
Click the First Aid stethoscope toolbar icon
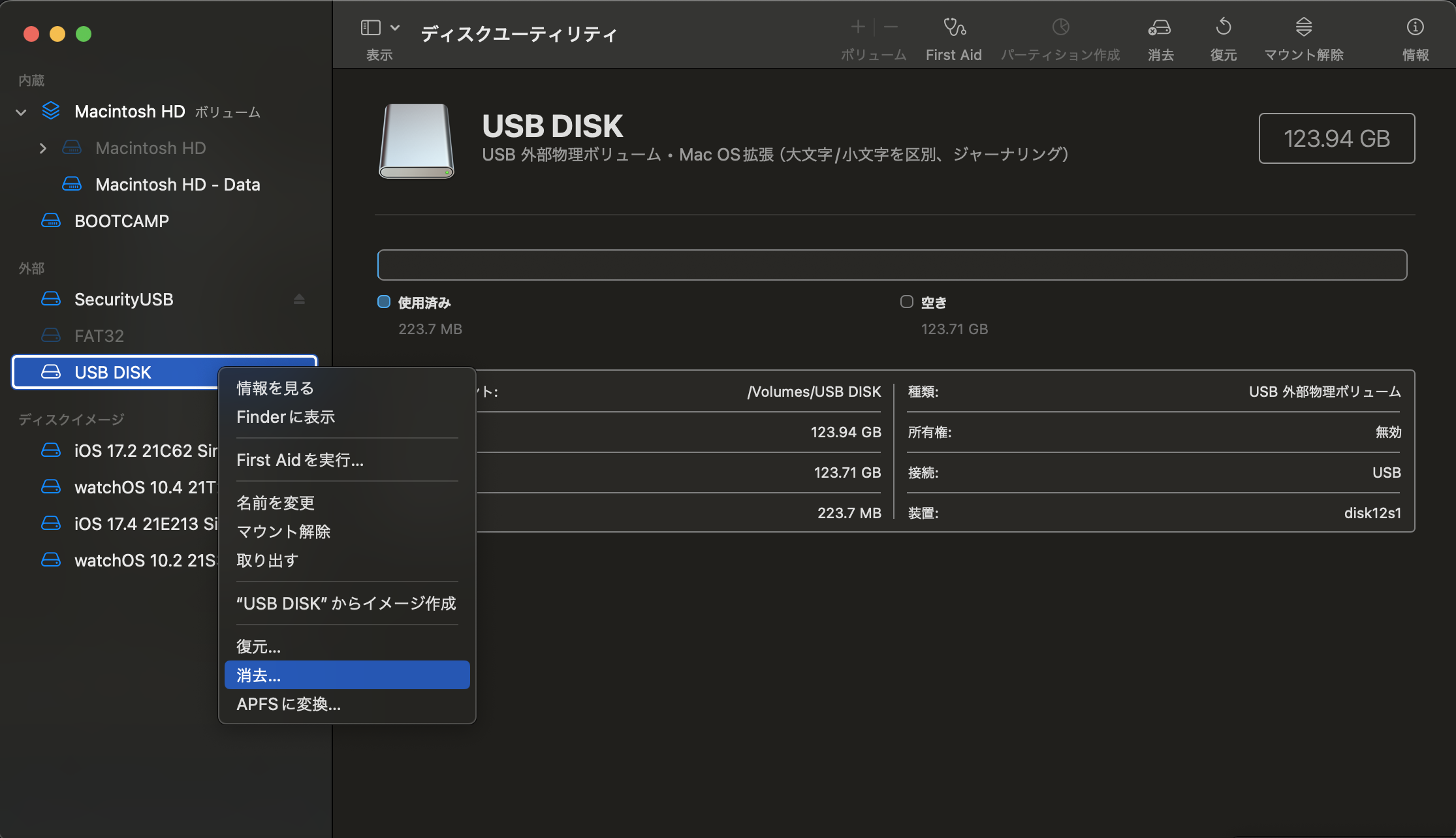(955, 27)
